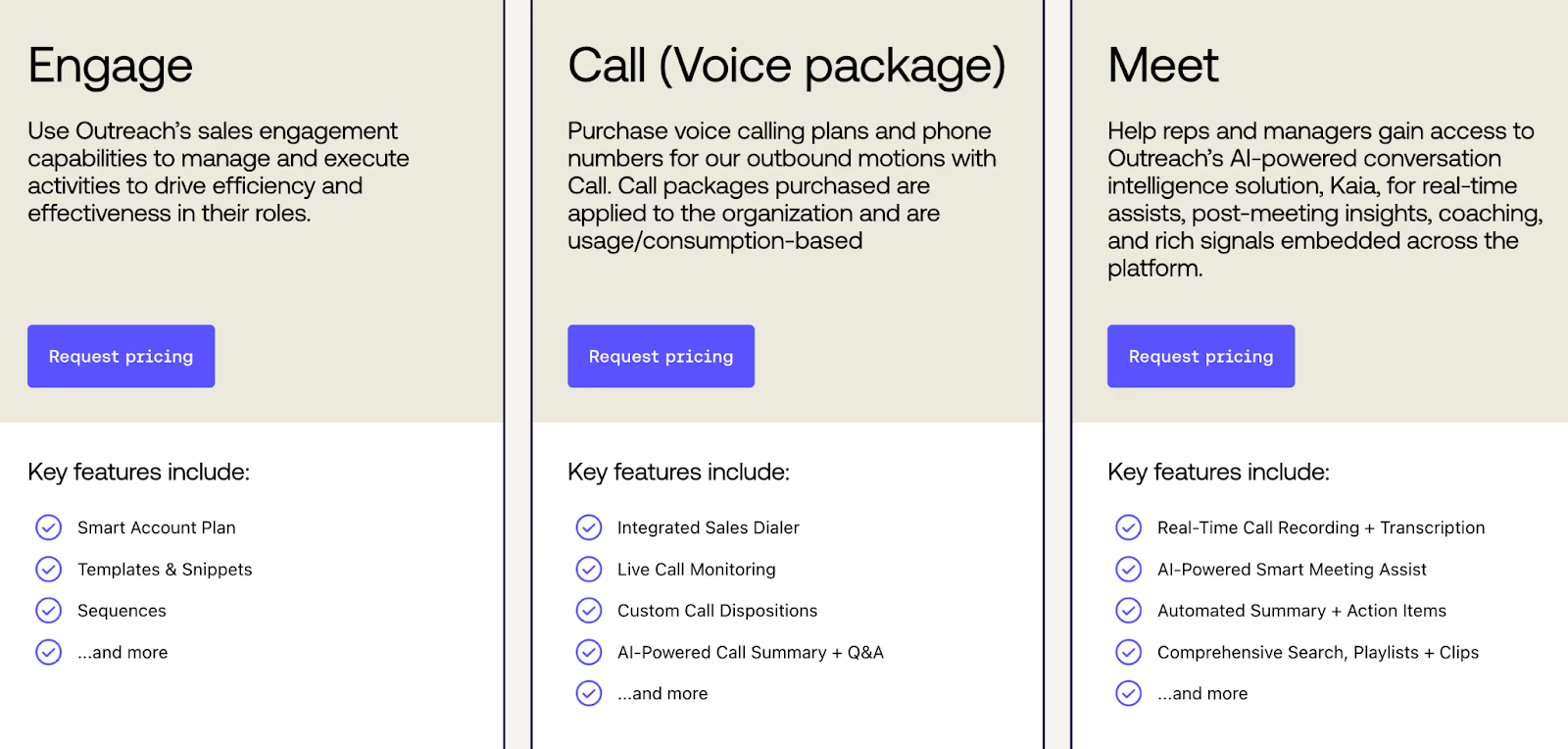Click the checkmark by AI-Powered Smart Meeting Assist
This screenshot has width=1568, height=749.
pyautogui.click(x=1128, y=569)
